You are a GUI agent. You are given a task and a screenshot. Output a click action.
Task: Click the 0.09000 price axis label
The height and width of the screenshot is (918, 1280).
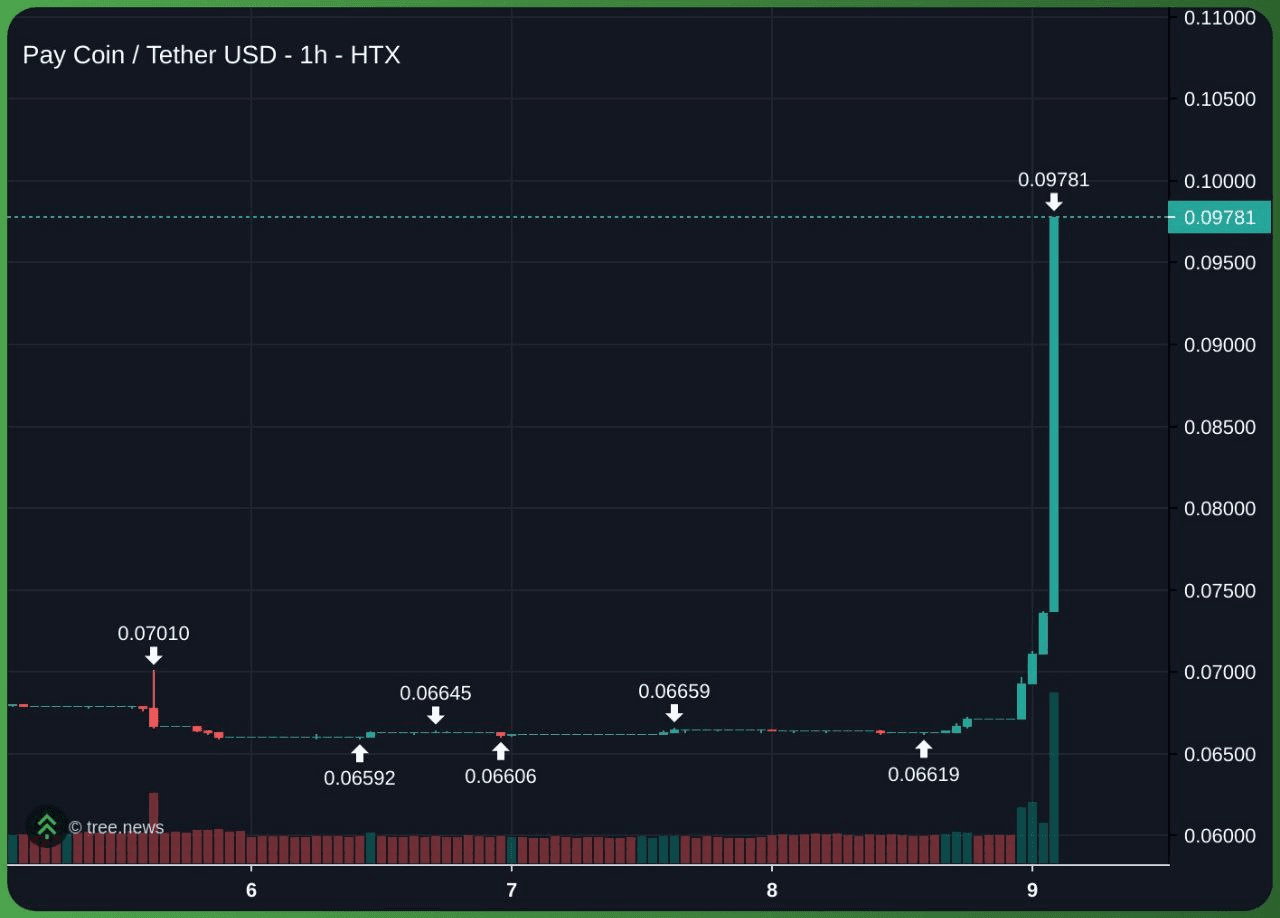pos(1219,345)
